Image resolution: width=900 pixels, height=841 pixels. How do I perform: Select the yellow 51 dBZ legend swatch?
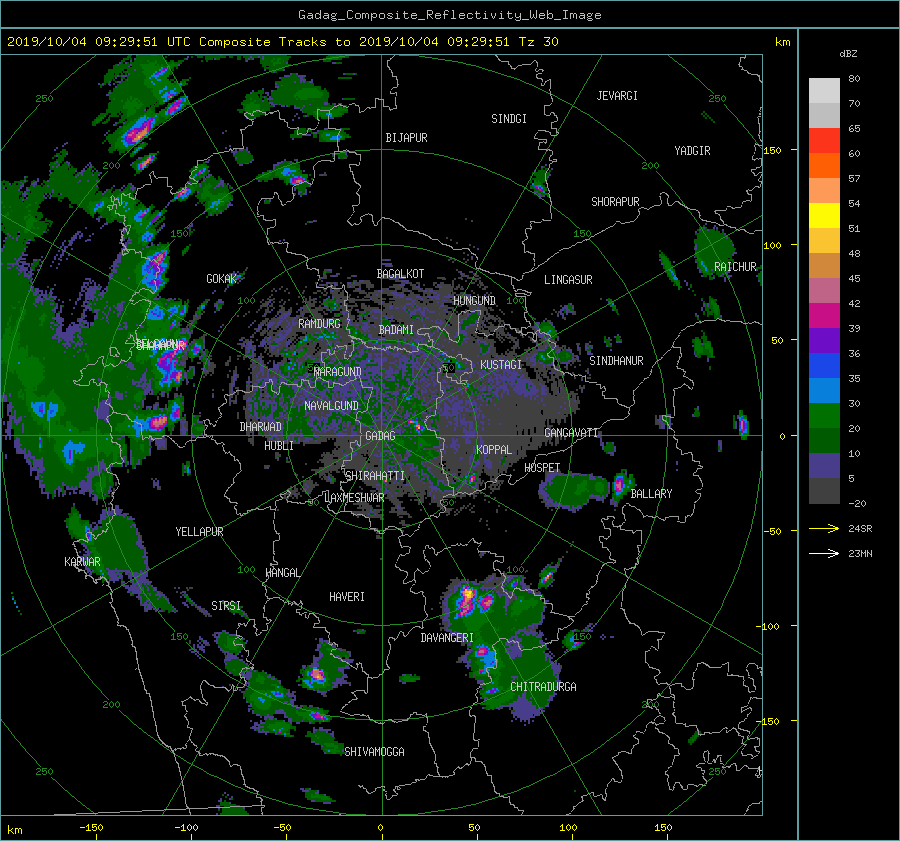pyautogui.click(x=824, y=216)
